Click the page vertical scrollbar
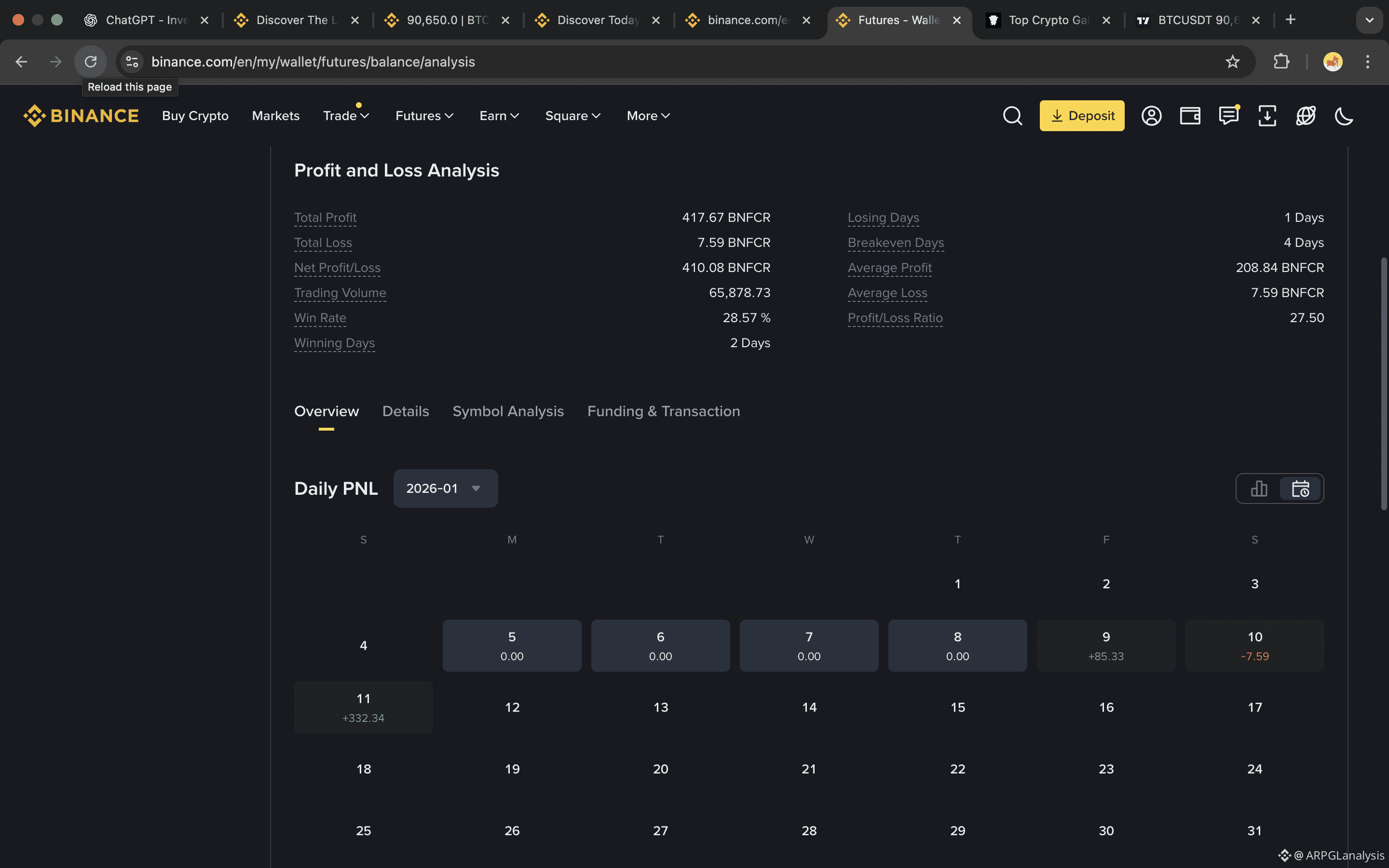Viewport: 1389px width, 868px height. (x=1383, y=383)
